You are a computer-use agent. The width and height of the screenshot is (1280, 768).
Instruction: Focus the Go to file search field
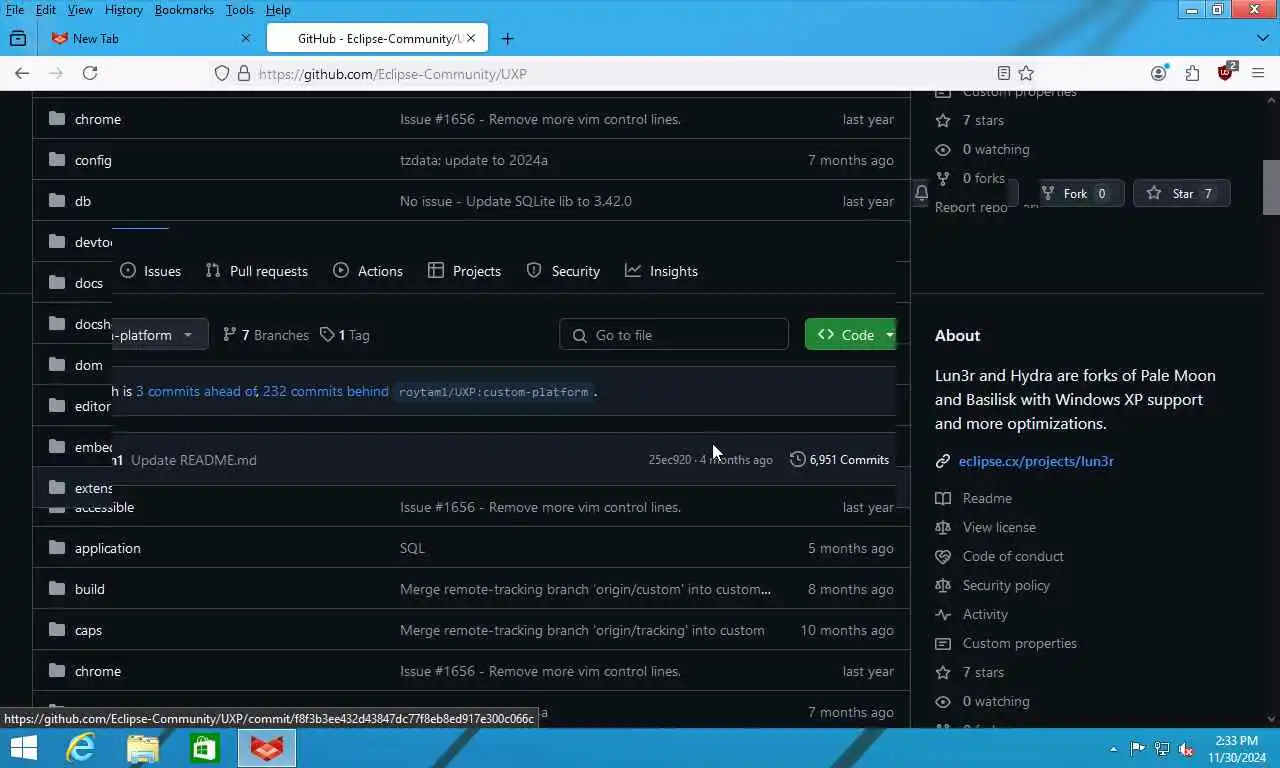(674, 335)
